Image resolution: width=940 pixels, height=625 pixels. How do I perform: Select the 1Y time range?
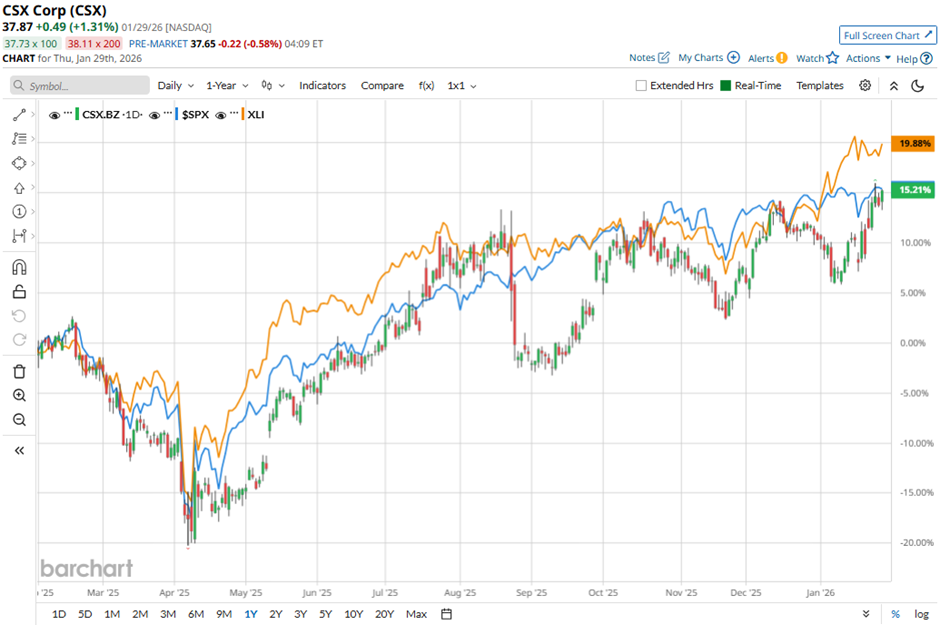pos(251,614)
